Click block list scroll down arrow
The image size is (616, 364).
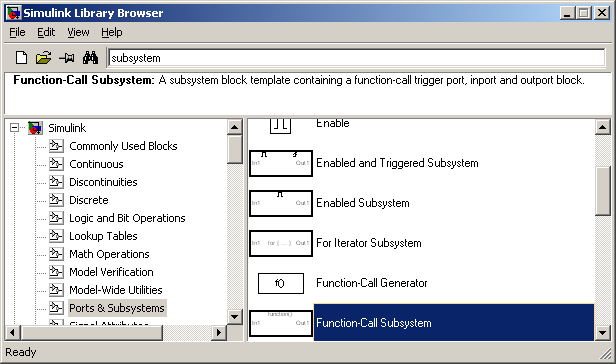[x=603, y=333]
